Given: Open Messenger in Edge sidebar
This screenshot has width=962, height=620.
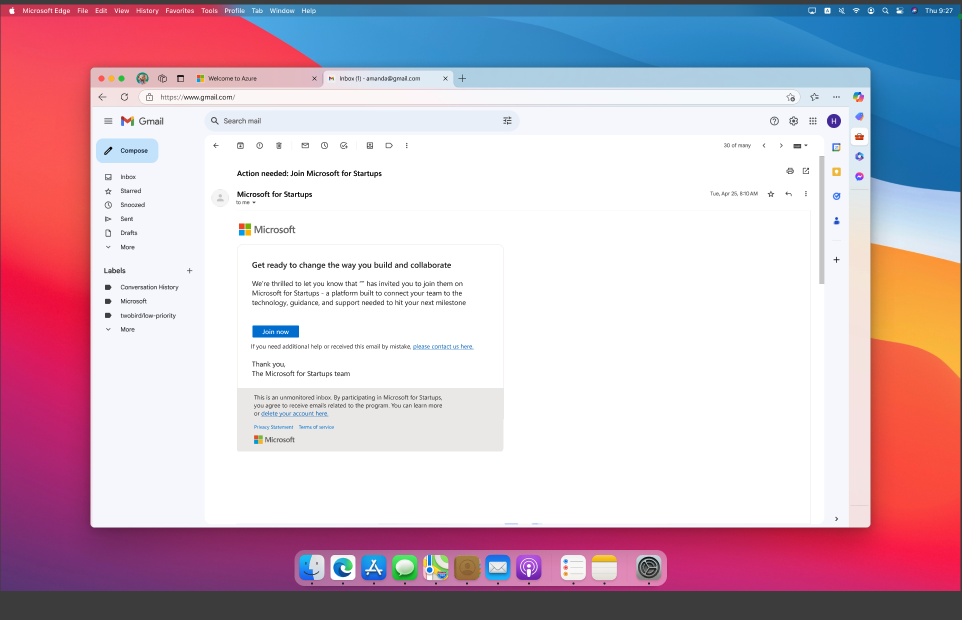Looking at the screenshot, I should pos(860,177).
